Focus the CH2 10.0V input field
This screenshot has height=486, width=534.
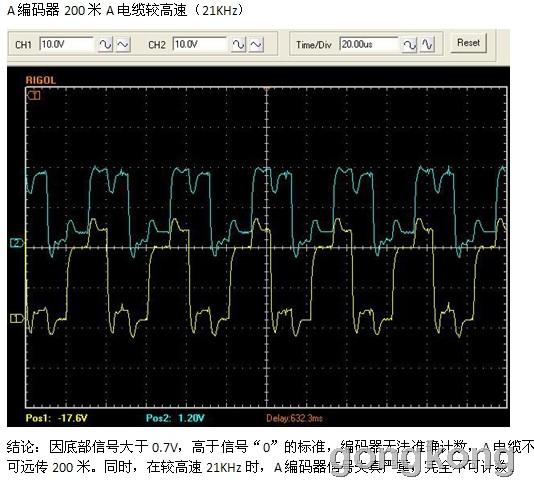pos(200,44)
